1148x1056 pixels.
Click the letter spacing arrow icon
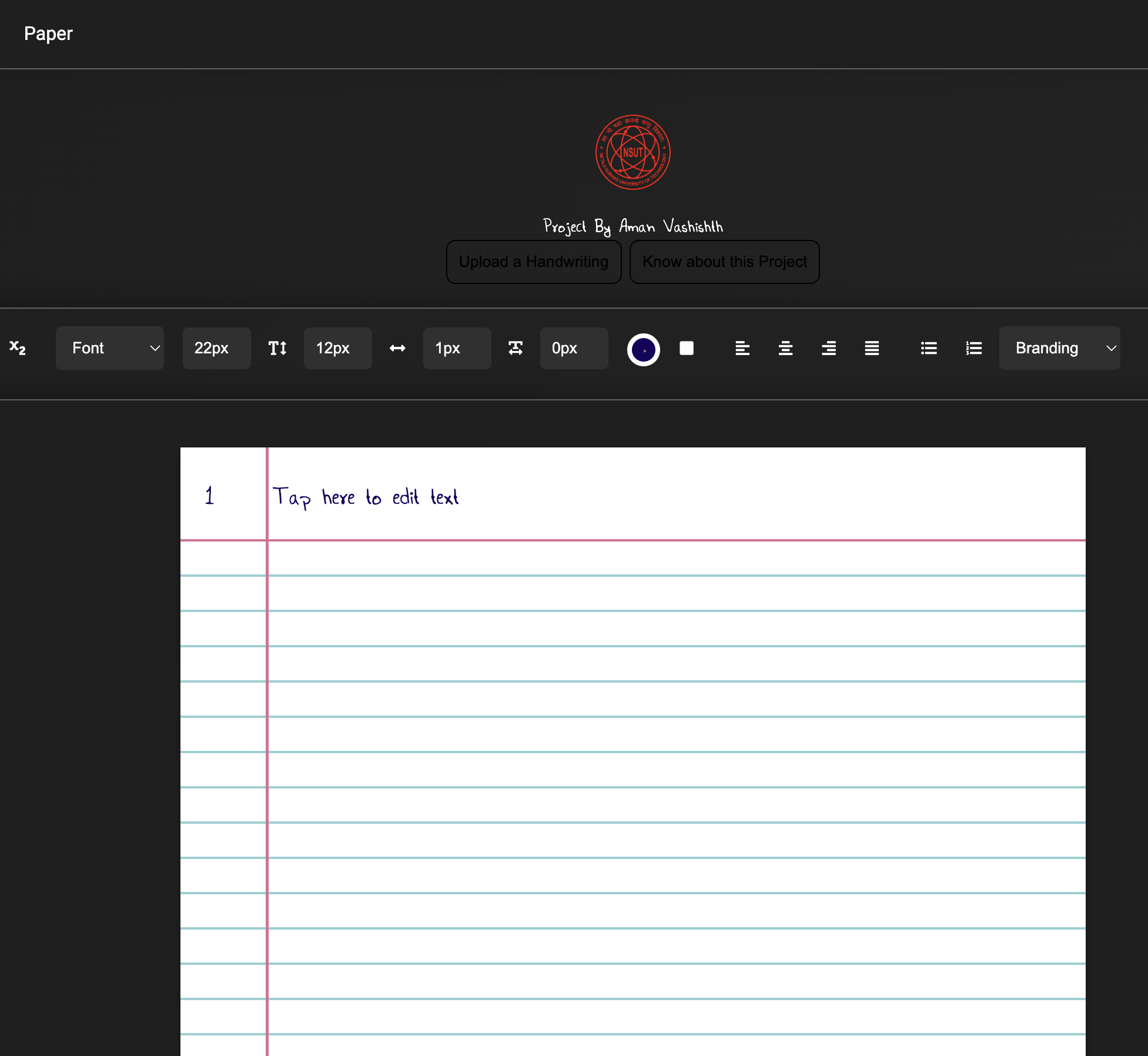397,348
